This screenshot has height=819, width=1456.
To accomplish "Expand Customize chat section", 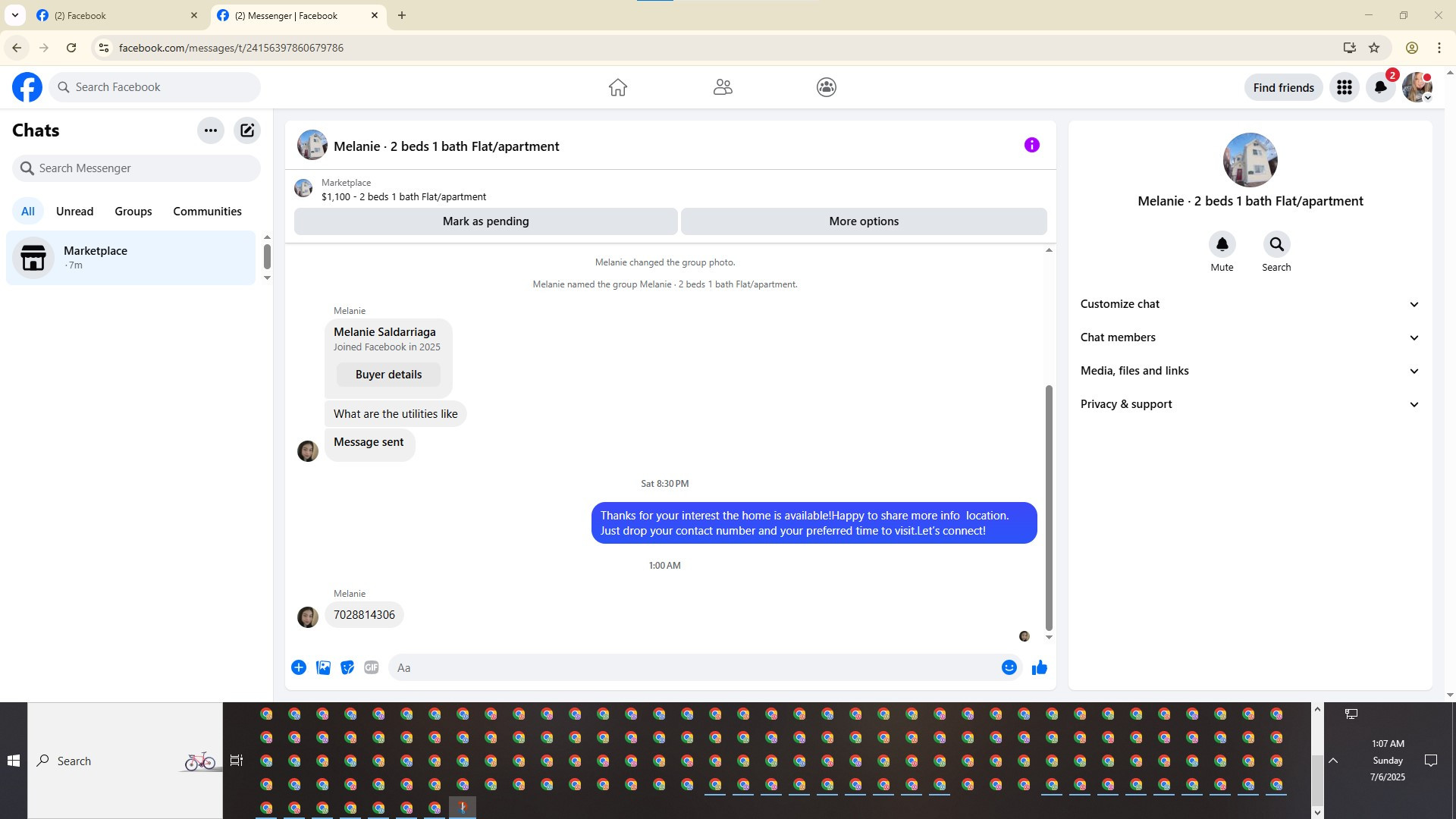I will (x=1250, y=304).
